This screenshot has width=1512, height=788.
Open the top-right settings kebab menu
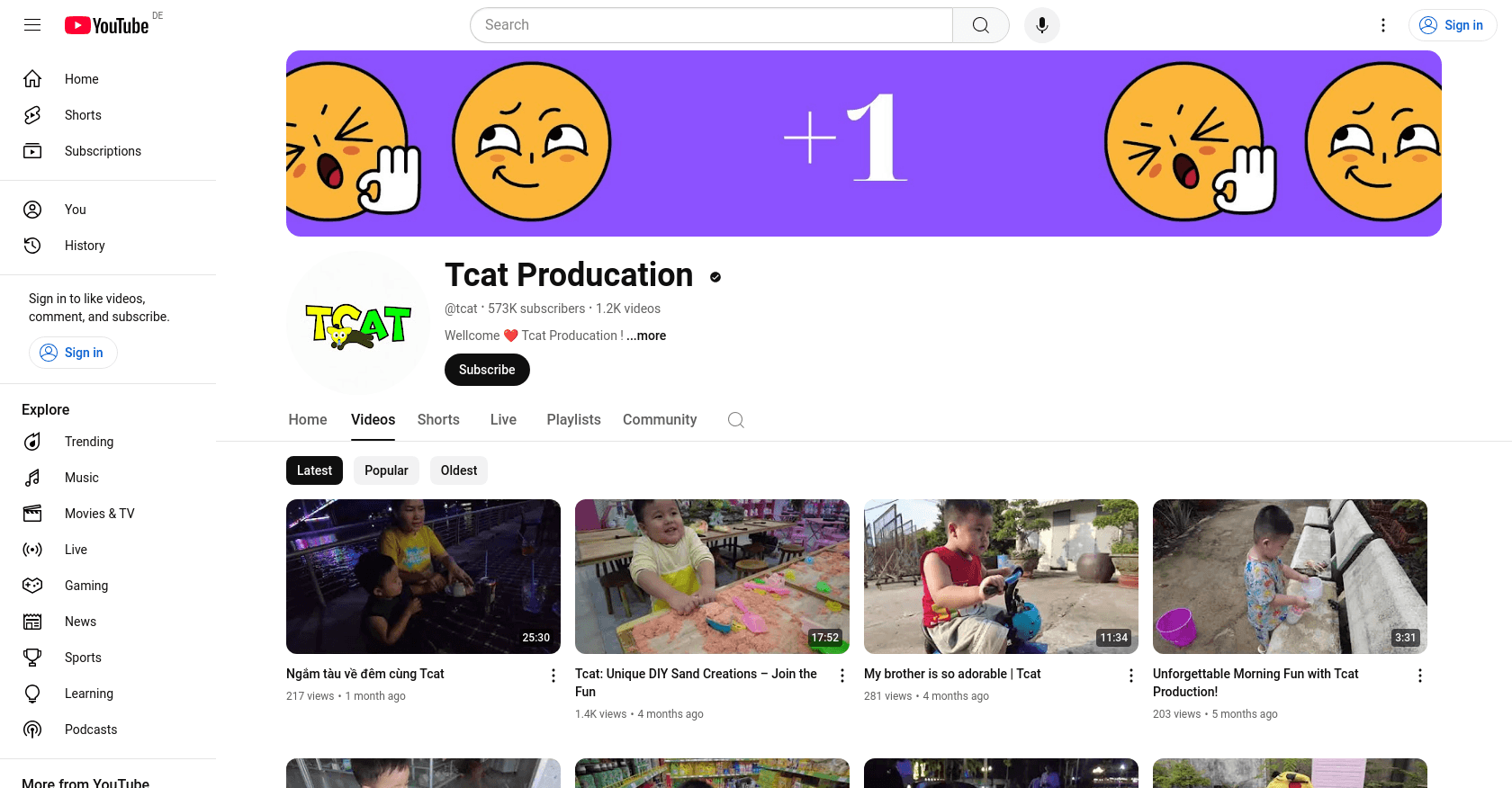click(x=1383, y=25)
